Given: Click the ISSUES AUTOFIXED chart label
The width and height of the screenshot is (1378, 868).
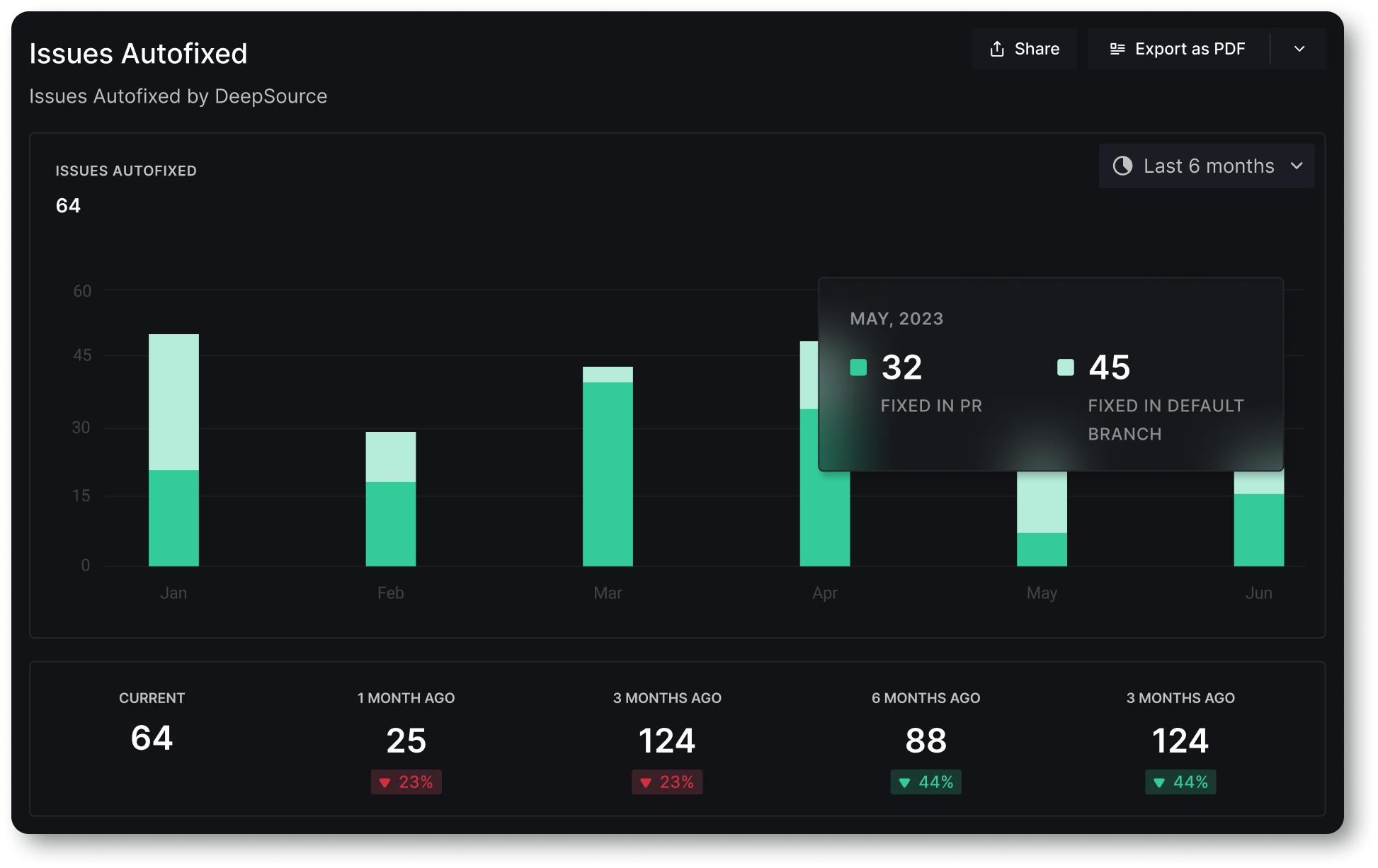Looking at the screenshot, I should (126, 171).
